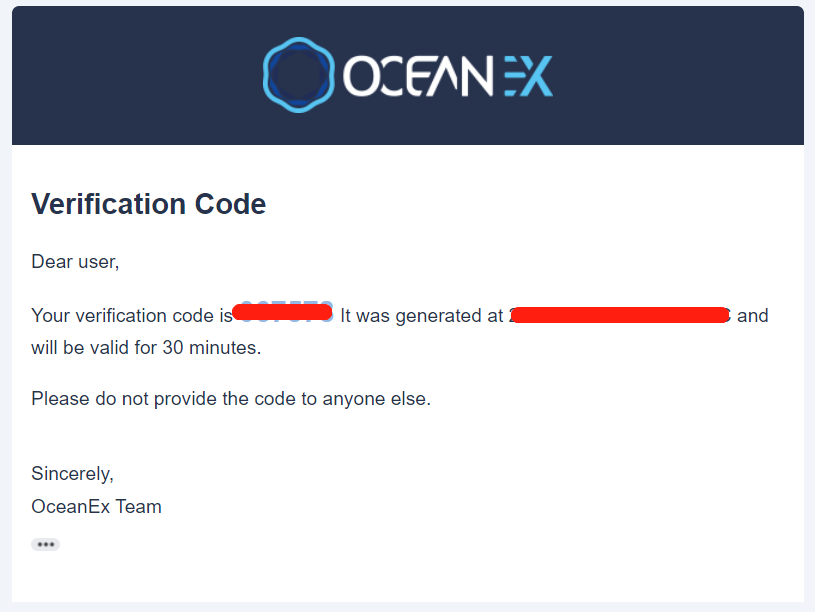The height and width of the screenshot is (612, 815).
Task: Click 'Please do not provide the code' sentence
Action: pos(231,399)
